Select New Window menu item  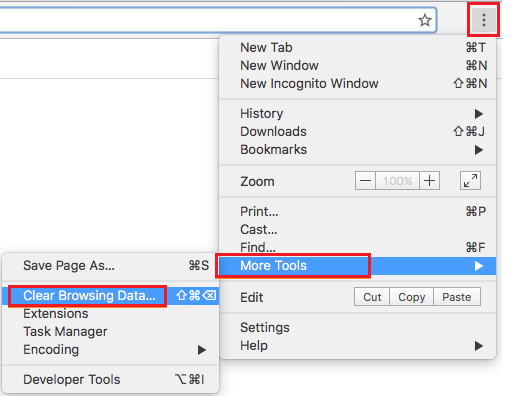tap(357, 66)
